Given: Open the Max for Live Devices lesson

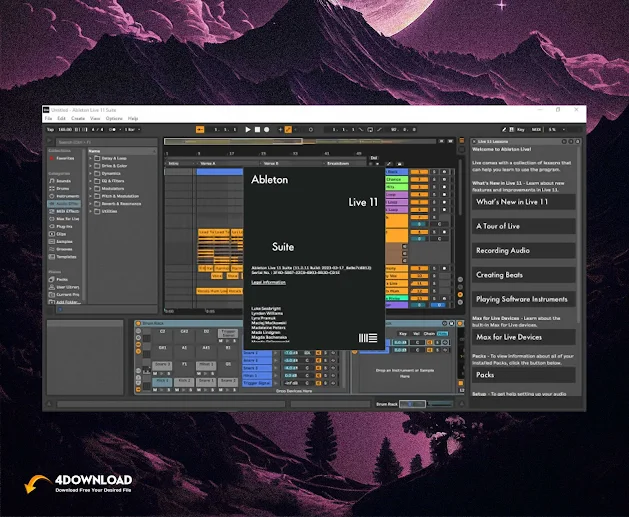Looking at the screenshot, I should (523, 337).
